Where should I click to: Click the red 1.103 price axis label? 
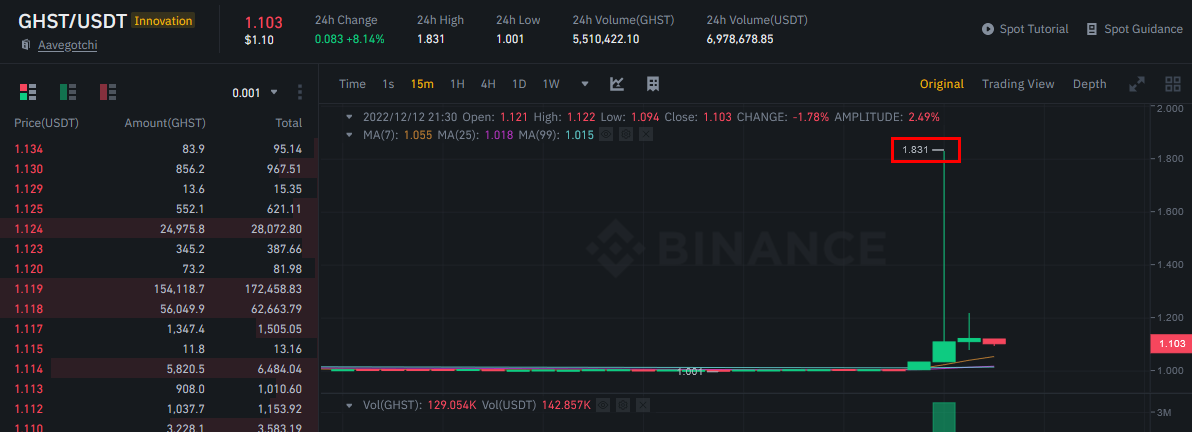pos(1171,344)
